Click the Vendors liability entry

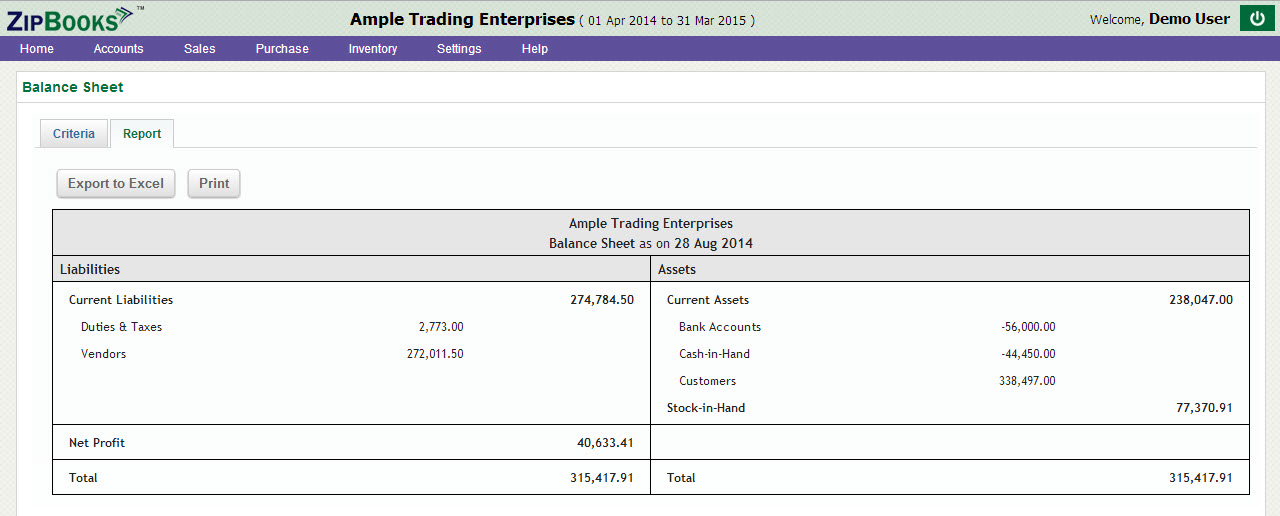click(103, 354)
